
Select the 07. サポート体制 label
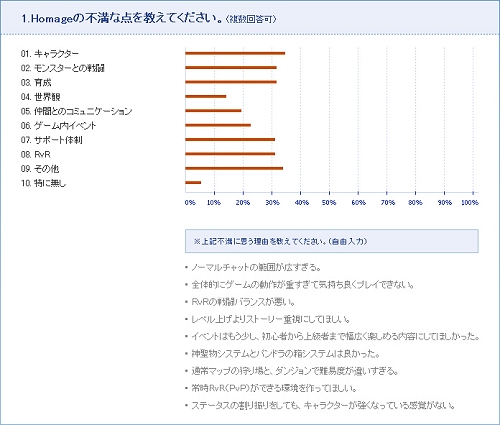click(x=51, y=140)
